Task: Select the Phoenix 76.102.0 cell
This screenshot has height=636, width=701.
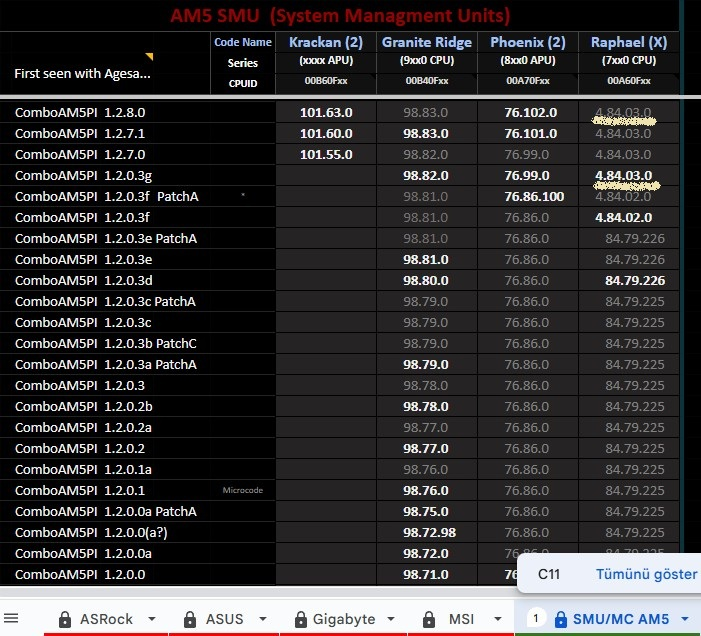Action: click(530, 112)
